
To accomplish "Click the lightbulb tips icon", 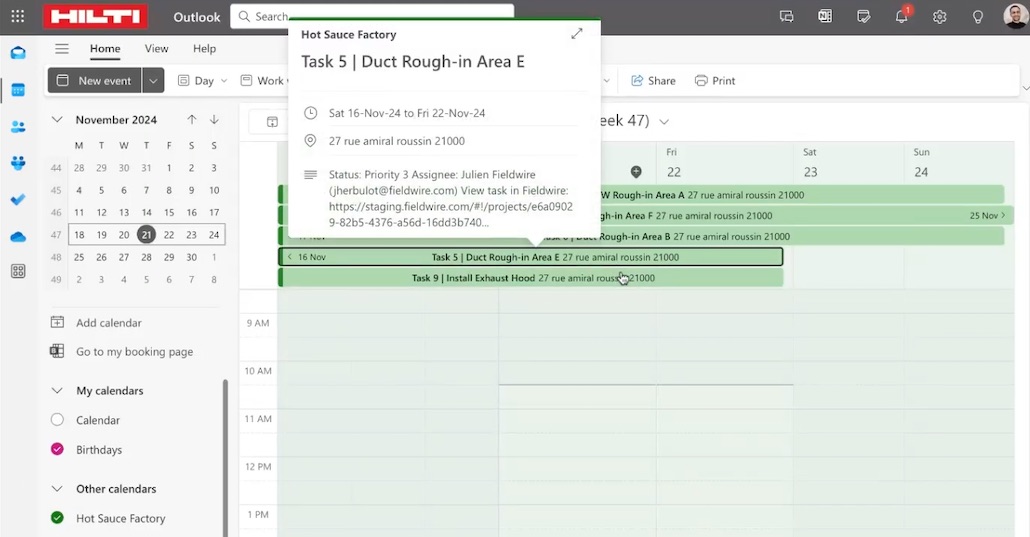I will (978, 17).
